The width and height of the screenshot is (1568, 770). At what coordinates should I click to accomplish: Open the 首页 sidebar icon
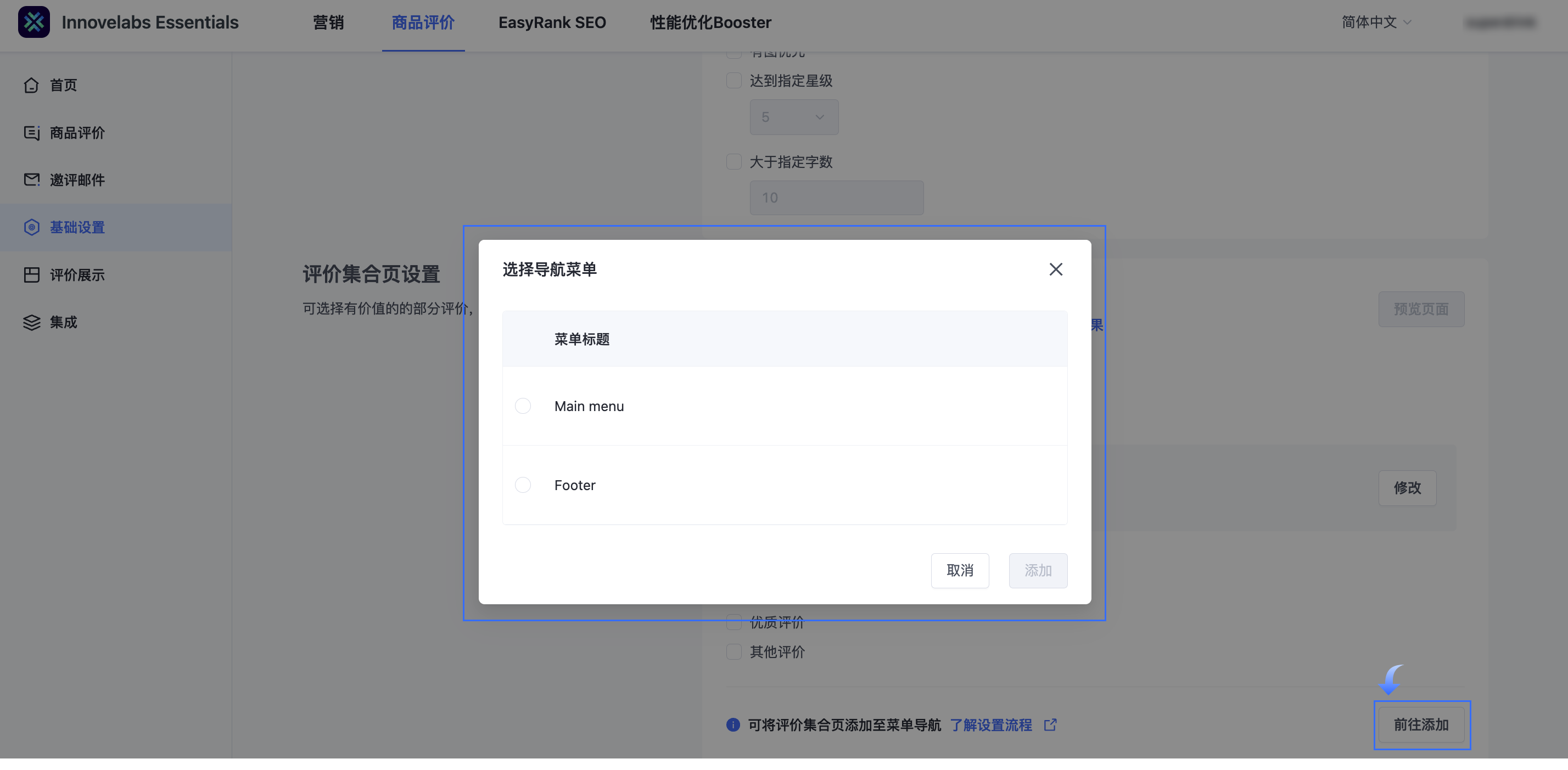click(x=32, y=85)
